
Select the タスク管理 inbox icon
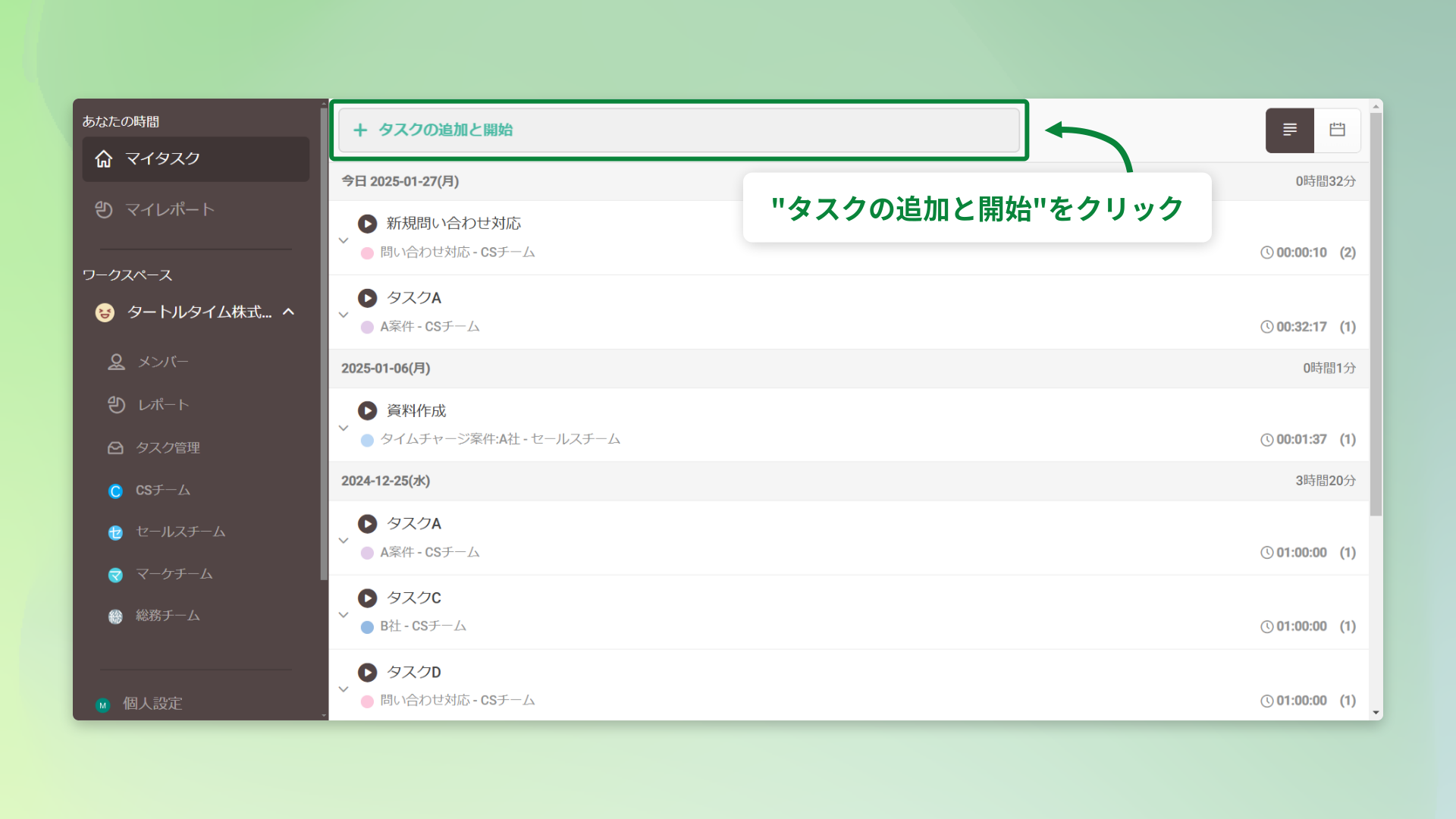(115, 447)
